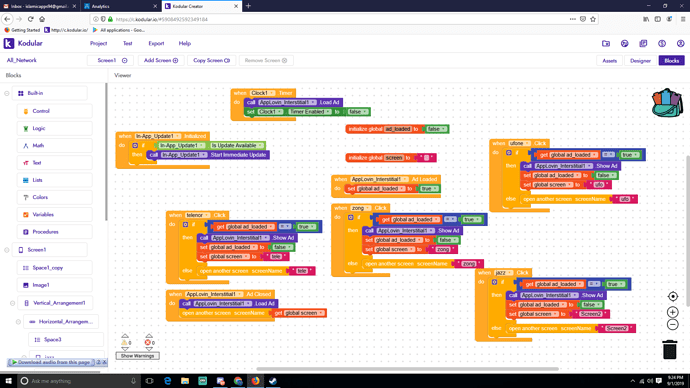Collapse Horizontal_Arrangement tree node

[18, 322]
